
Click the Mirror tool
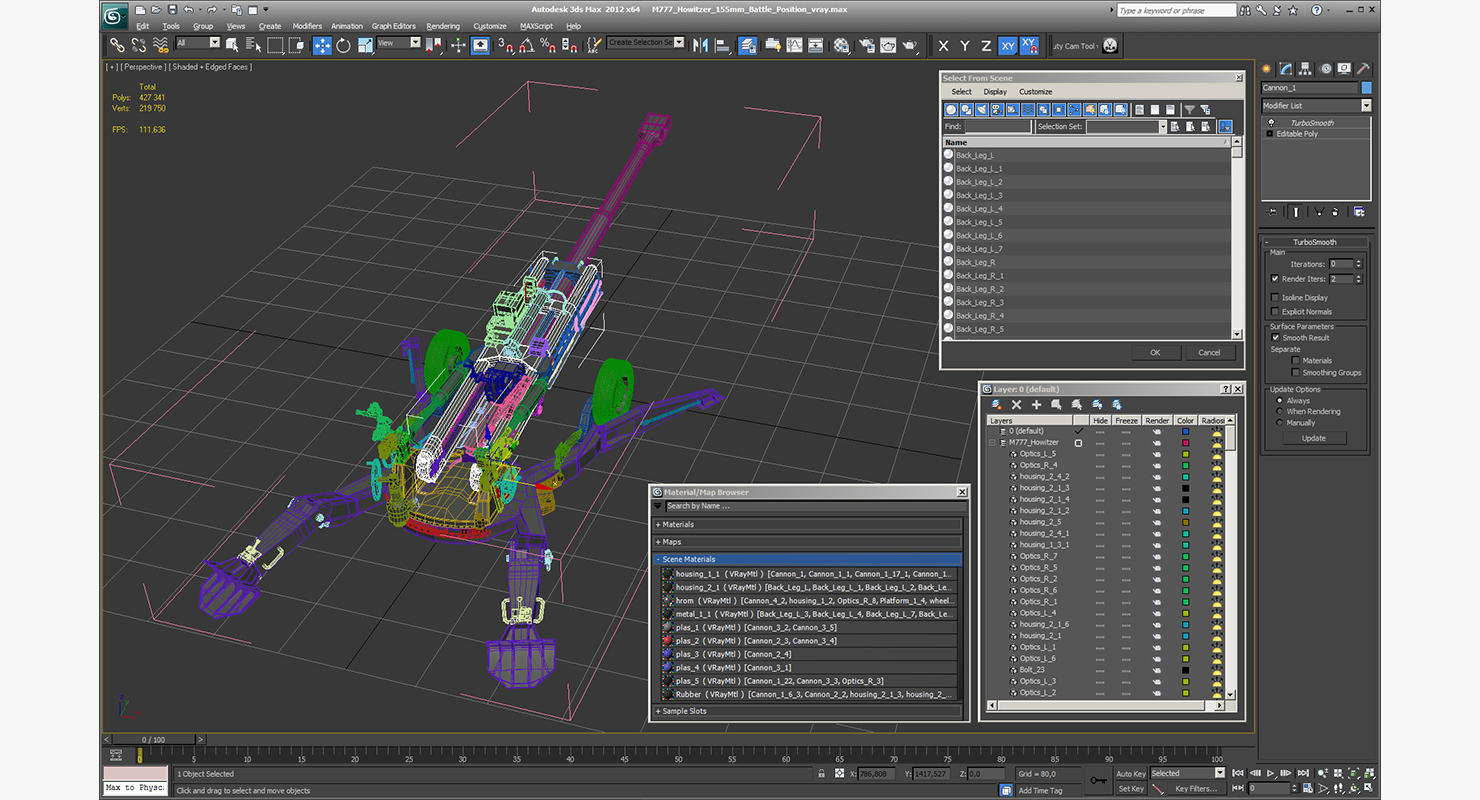click(700, 45)
